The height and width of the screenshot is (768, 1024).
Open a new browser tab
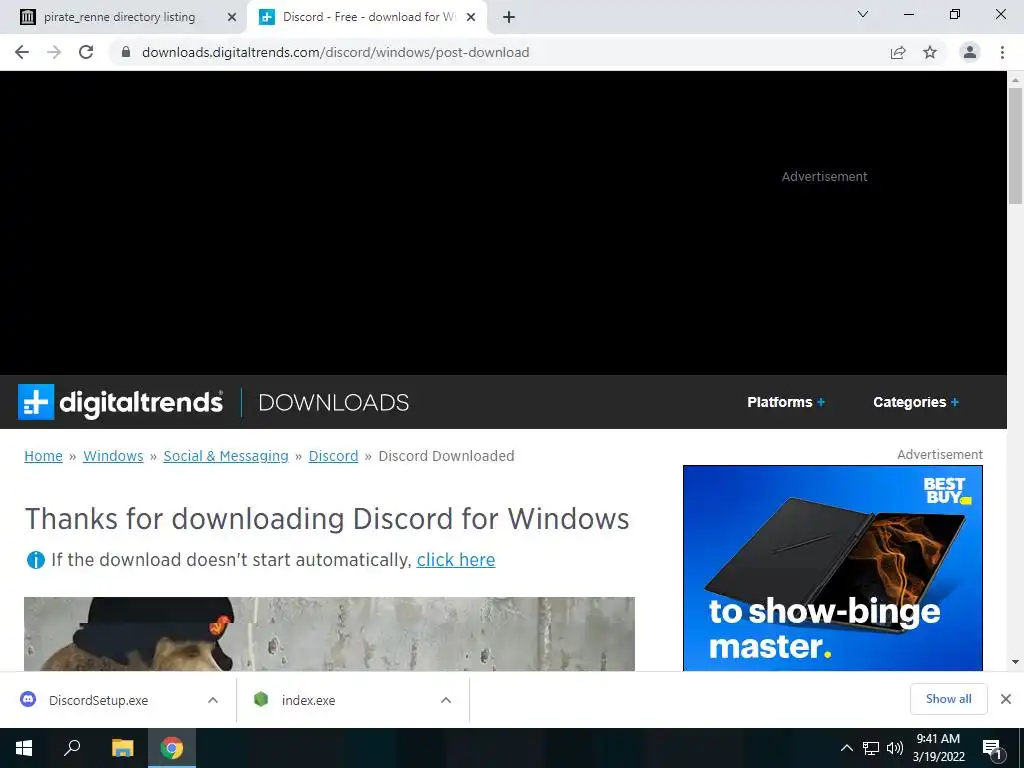coord(509,17)
